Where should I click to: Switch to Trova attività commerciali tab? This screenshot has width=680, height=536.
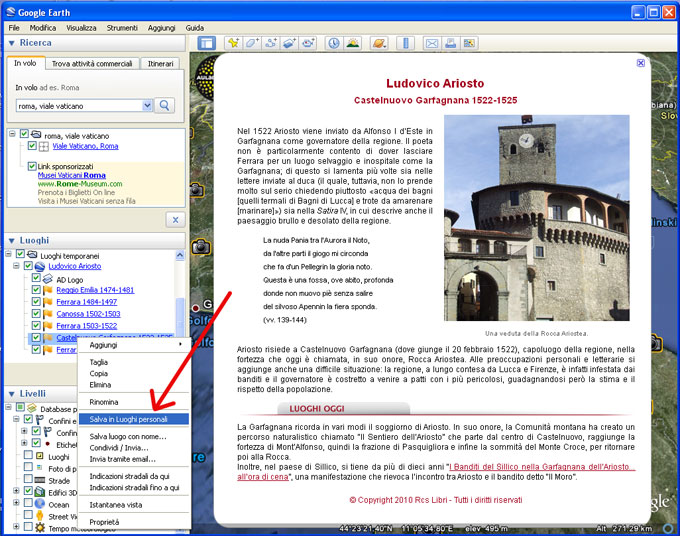(x=92, y=64)
